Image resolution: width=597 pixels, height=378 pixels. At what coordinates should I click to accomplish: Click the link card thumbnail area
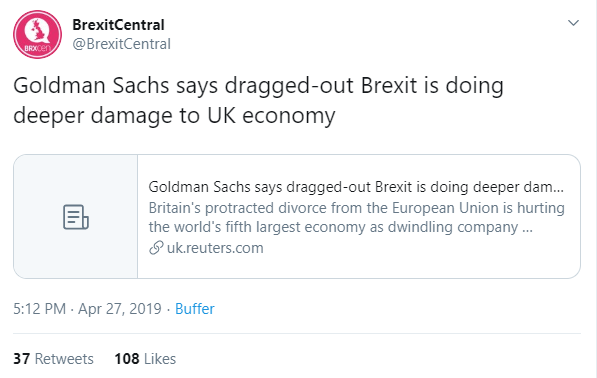[x=76, y=216]
